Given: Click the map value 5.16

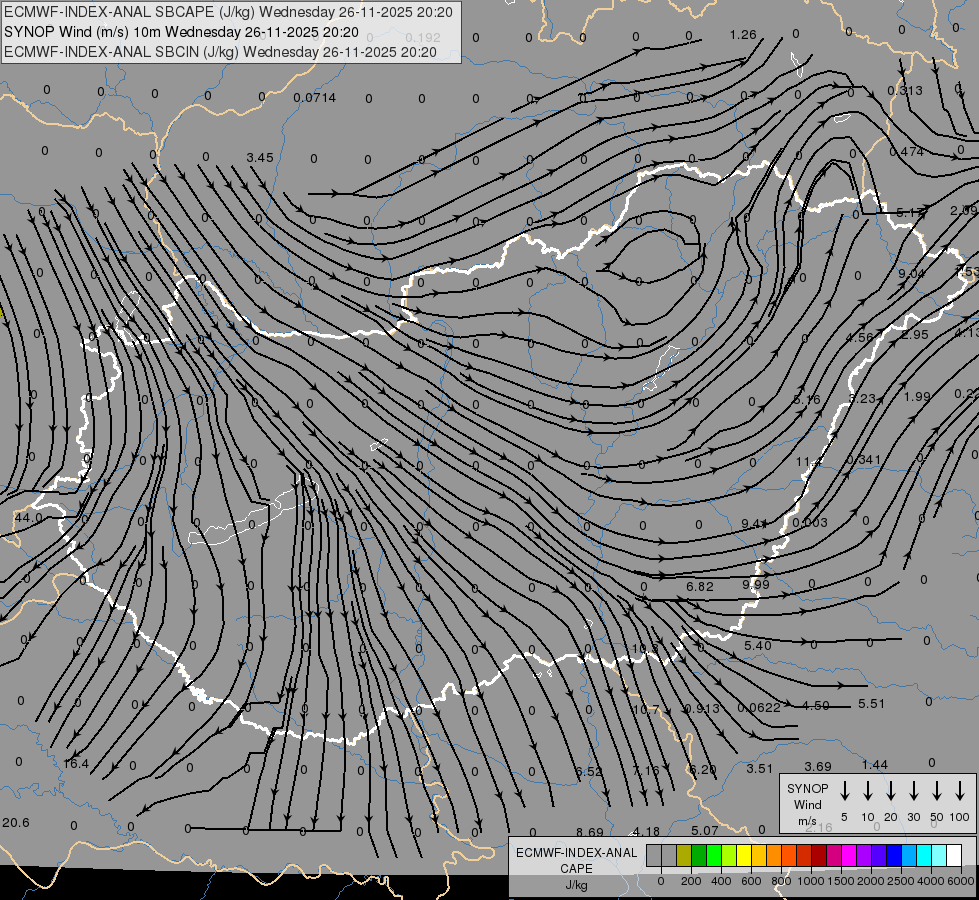Looking at the screenshot, I should [807, 399].
